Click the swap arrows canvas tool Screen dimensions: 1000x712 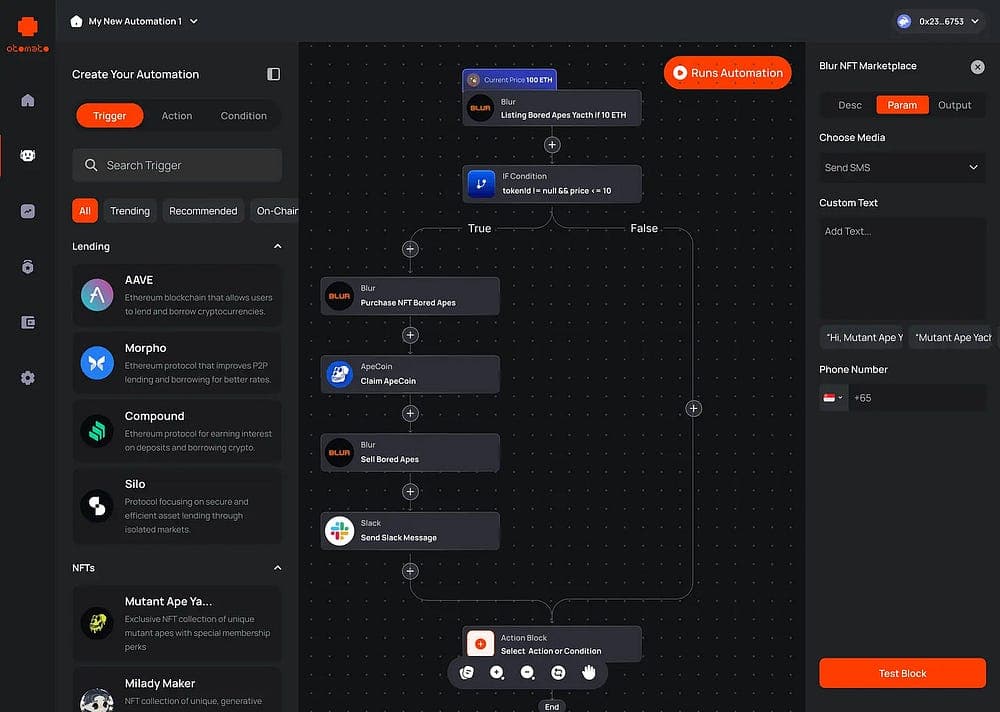[558, 672]
